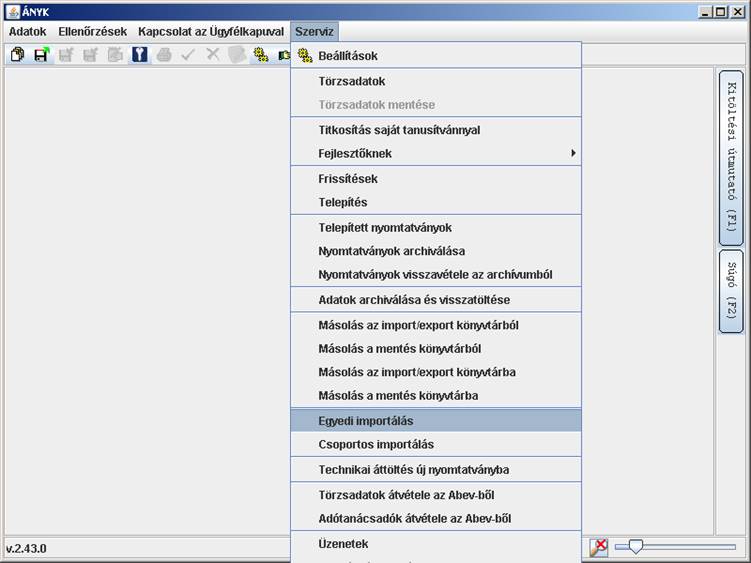
Task: Select Másolás a mentés könyvtárba
Action: click(436, 396)
